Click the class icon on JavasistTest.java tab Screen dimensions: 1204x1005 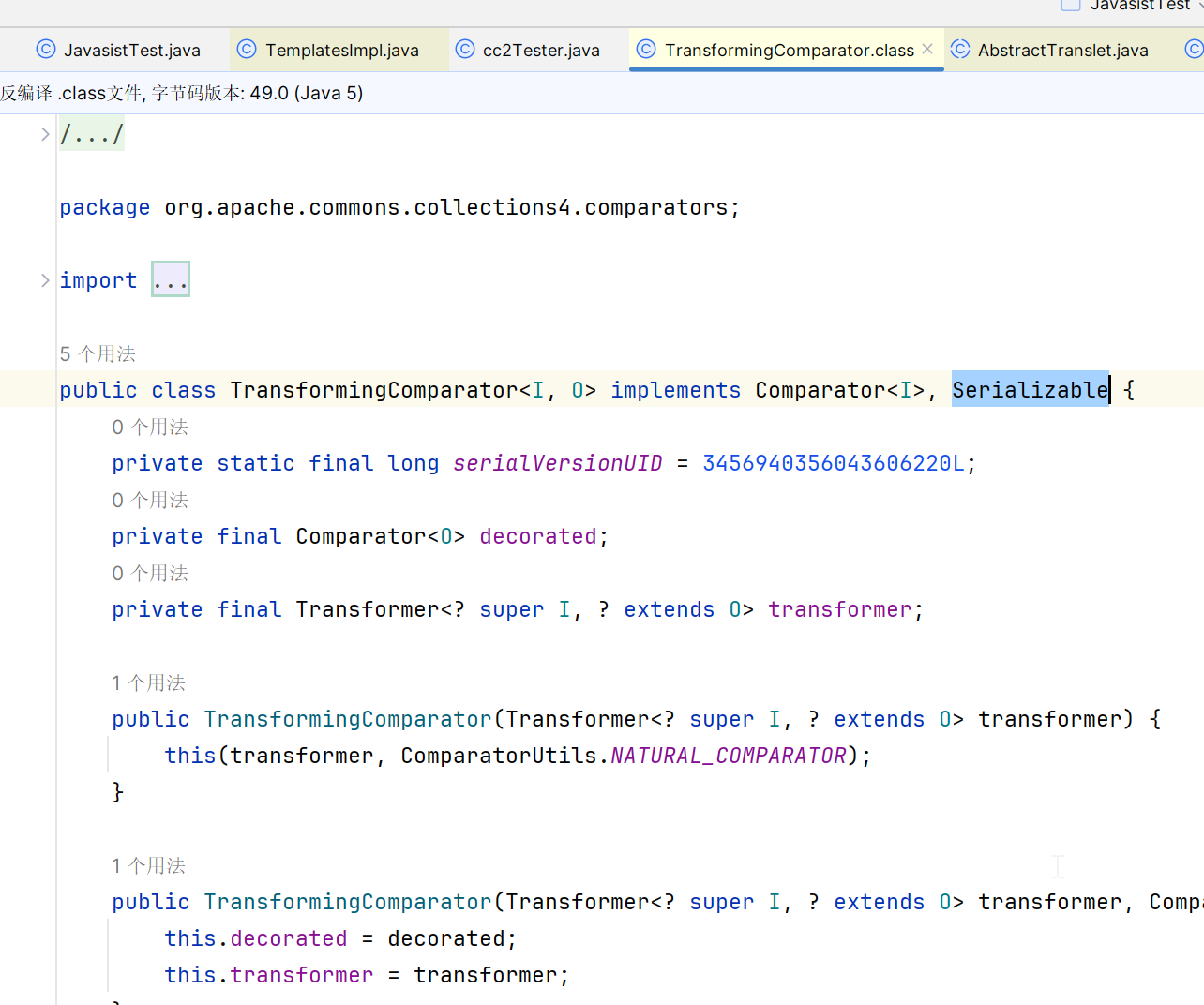(45, 50)
